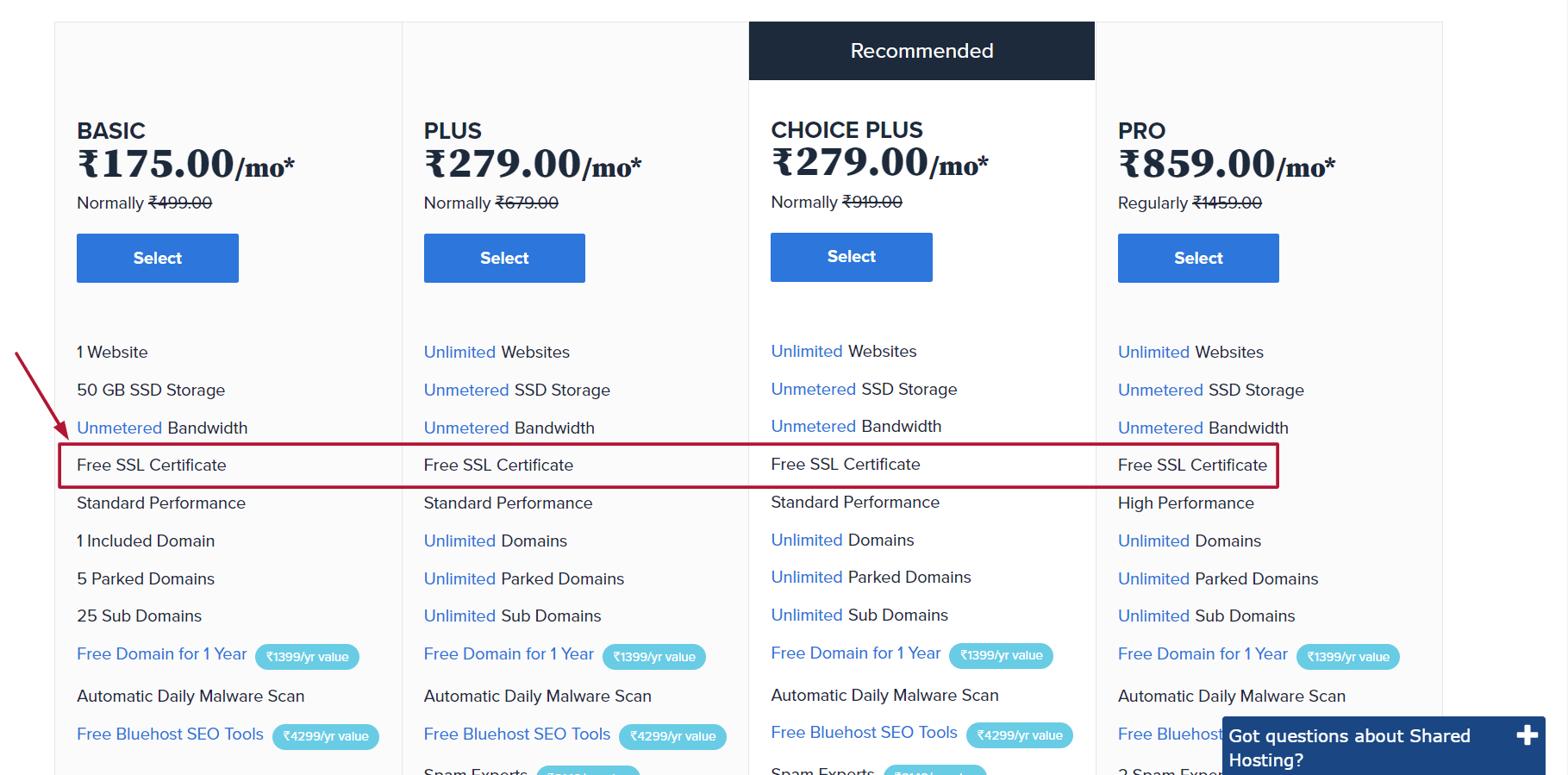Click ₹1399/yr value badge in BASIC column

point(307,657)
